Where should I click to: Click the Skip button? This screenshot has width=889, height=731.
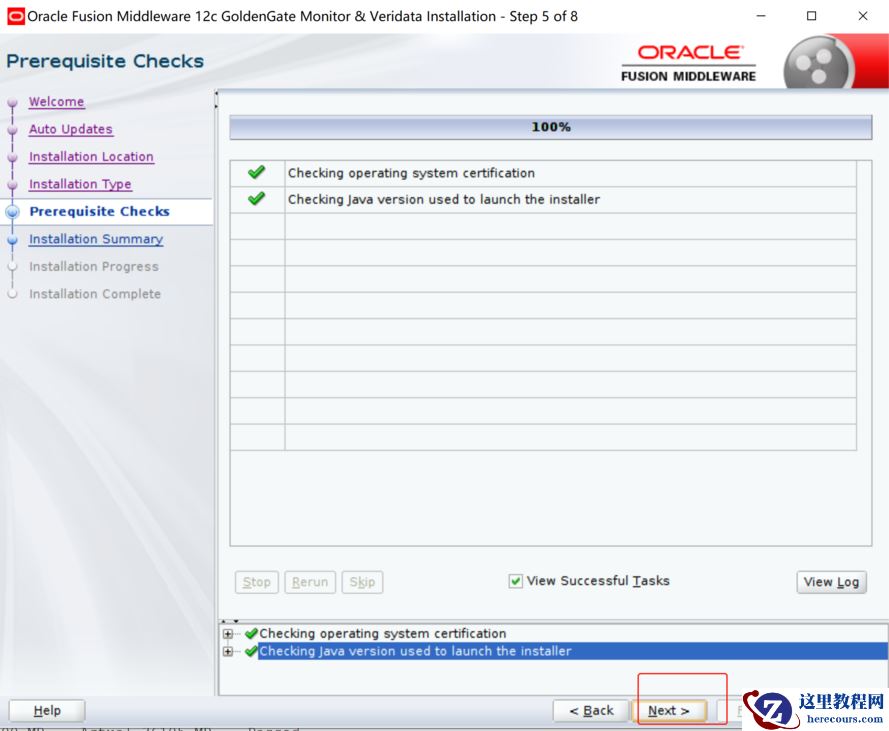click(362, 582)
